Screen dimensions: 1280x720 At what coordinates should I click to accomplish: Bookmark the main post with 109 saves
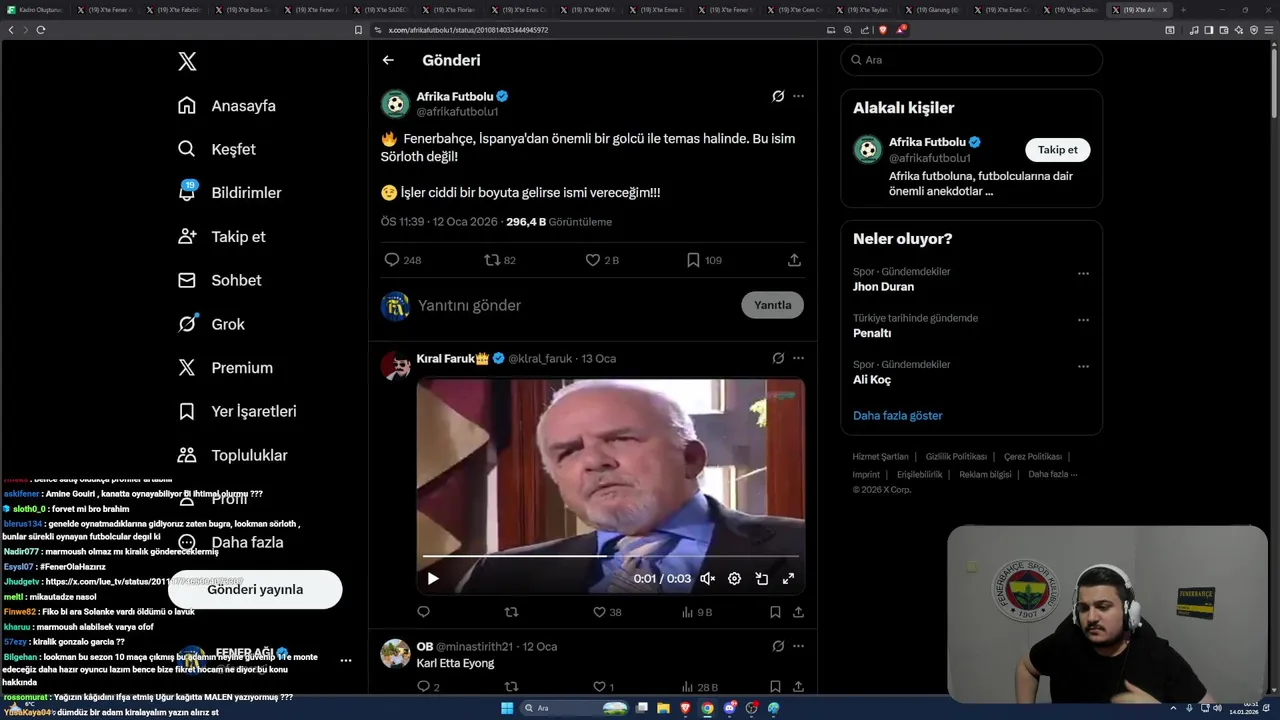(693, 260)
